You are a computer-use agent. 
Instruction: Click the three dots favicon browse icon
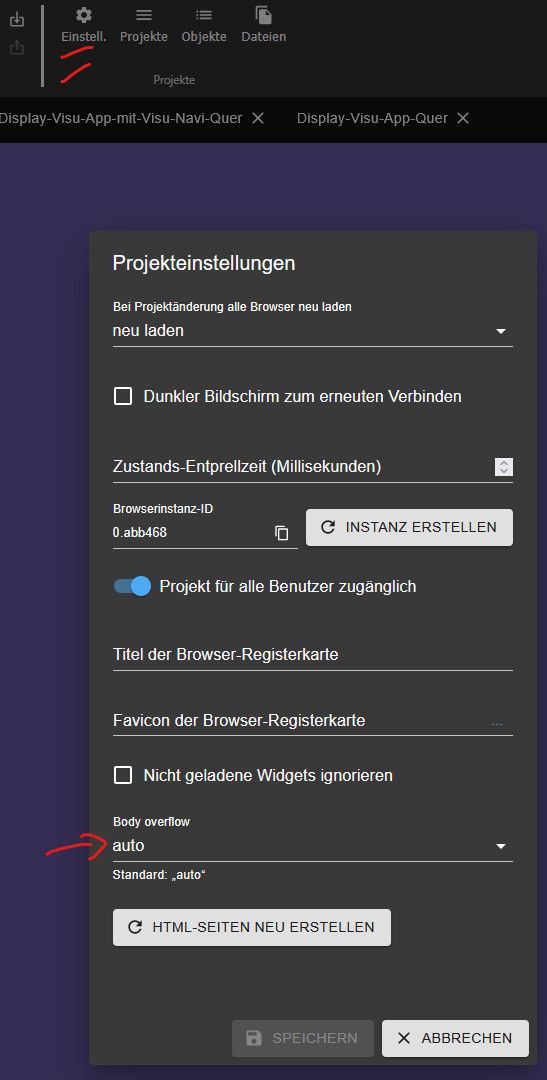pos(497,721)
